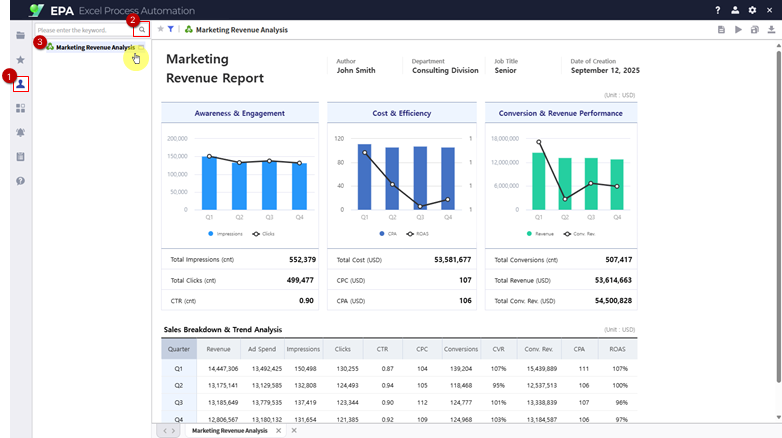Screen dimensions: 782x438
Task: Open the dashboard grid icon in sidebar
Action: 20,108
